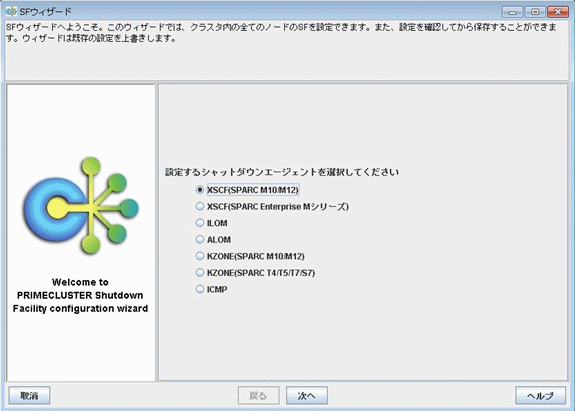Image resolution: width=575 pixels, height=411 pixels.
Task: Choose XSCF(SPARC Enterprise M series) shutdown agent
Action: (x=199, y=206)
